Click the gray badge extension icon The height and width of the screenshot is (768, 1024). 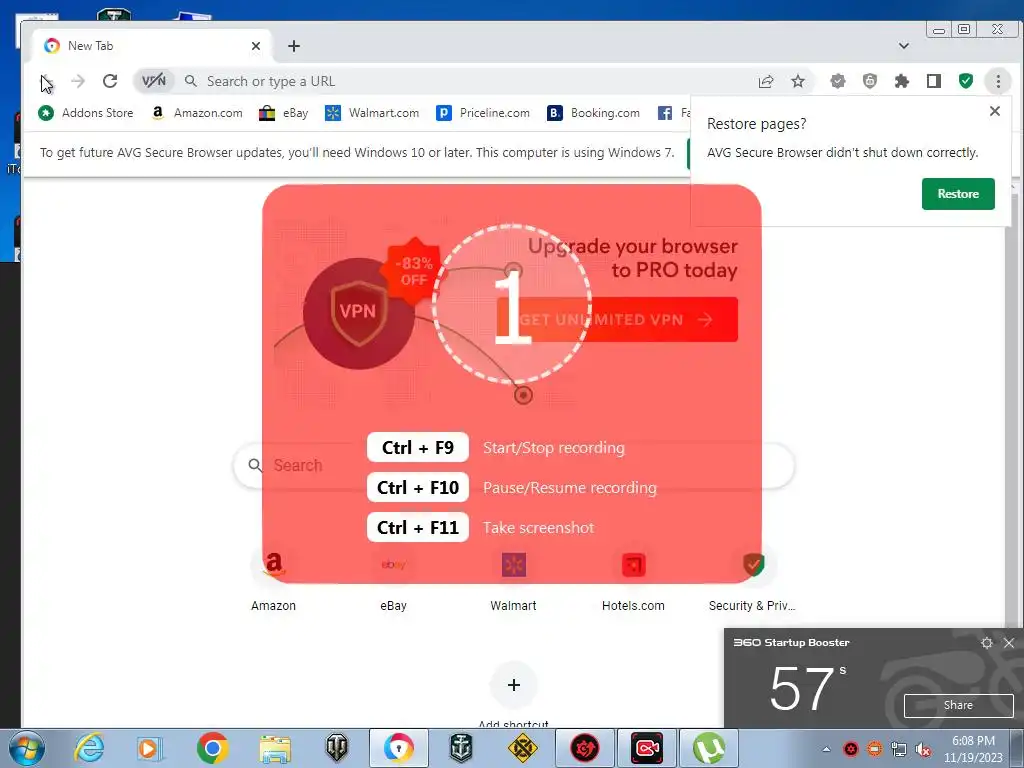click(x=838, y=81)
